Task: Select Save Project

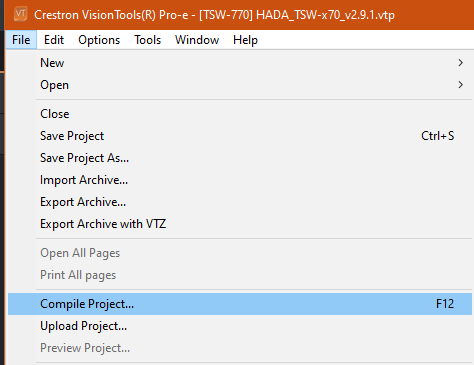Action: click(240, 136)
